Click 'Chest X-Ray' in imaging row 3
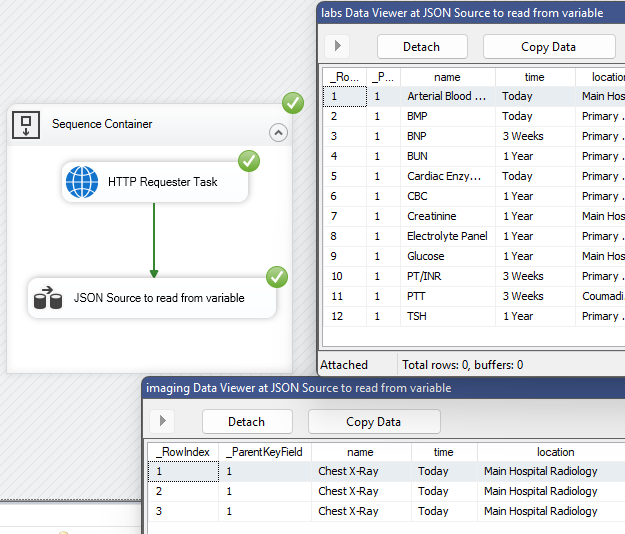The height and width of the screenshot is (534, 625). [x=361, y=511]
